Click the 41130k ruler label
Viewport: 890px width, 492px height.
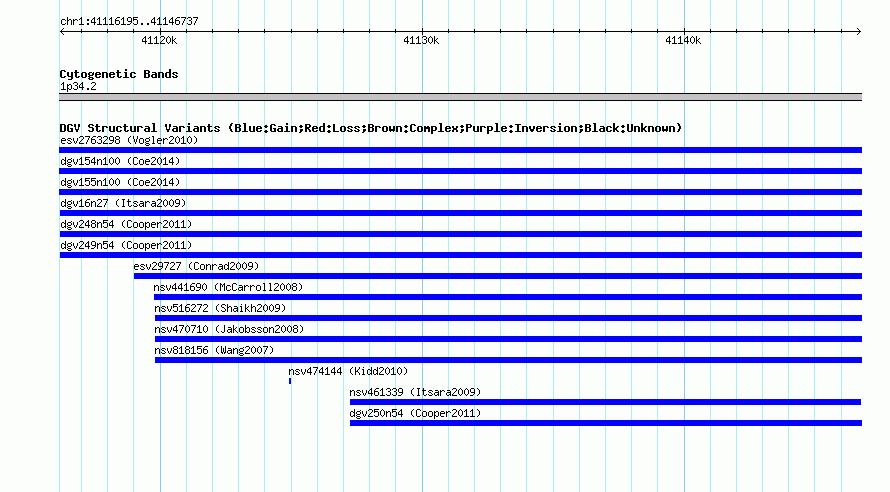pyautogui.click(x=421, y=40)
